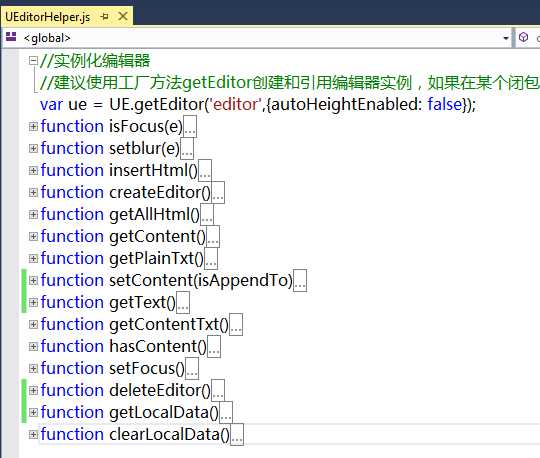
Task: Expand the getLocalData() function block
Action: tap(33, 413)
